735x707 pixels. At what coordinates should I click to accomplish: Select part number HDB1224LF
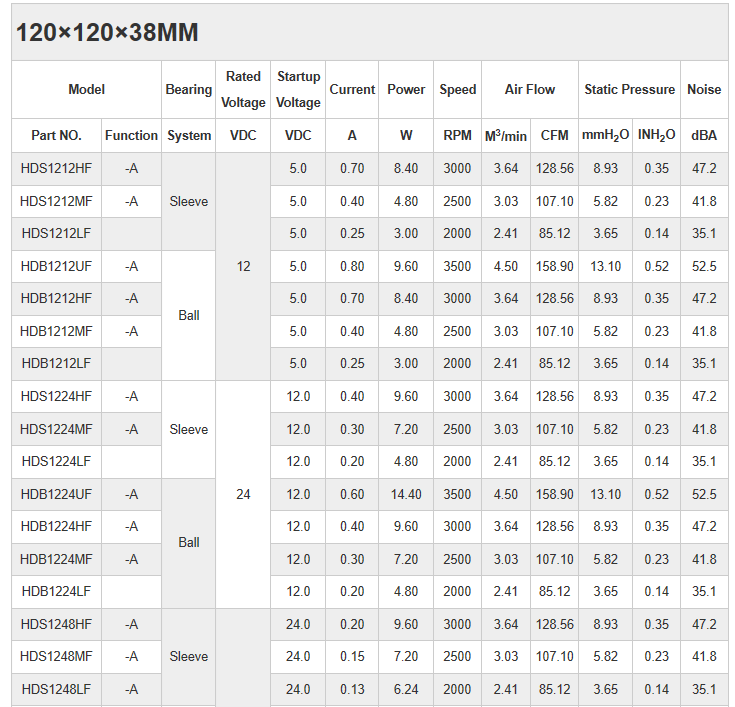(56, 592)
